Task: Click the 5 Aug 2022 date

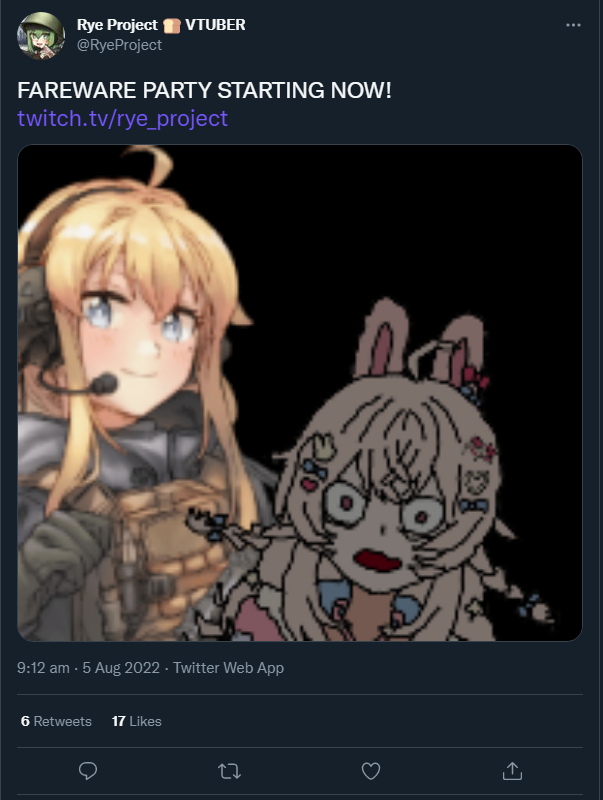Action: [x=121, y=667]
